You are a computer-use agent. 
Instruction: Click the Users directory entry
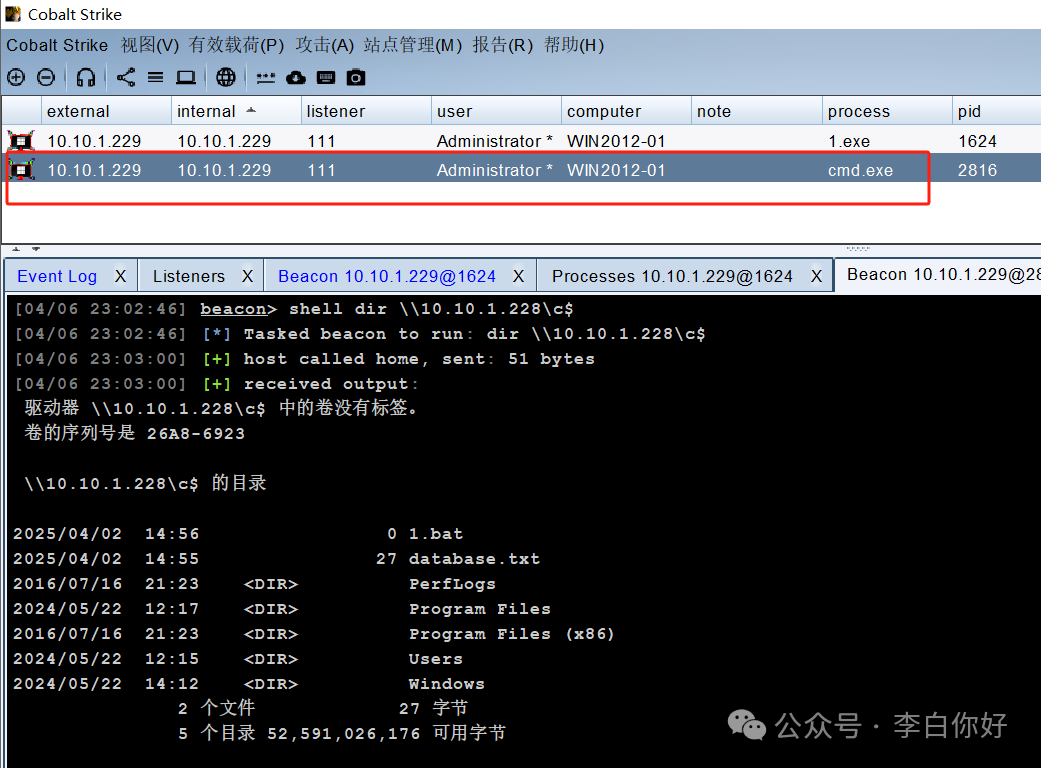click(436, 659)
